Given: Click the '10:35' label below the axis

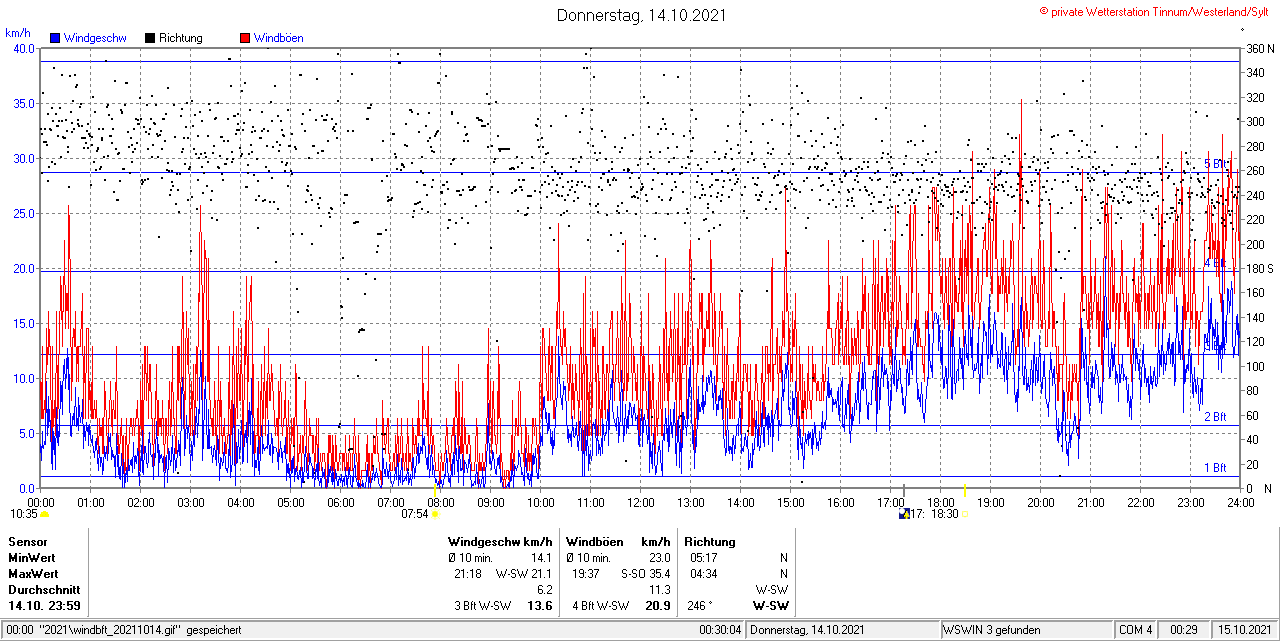Looking at the screenshot, I should pos(24,514).
